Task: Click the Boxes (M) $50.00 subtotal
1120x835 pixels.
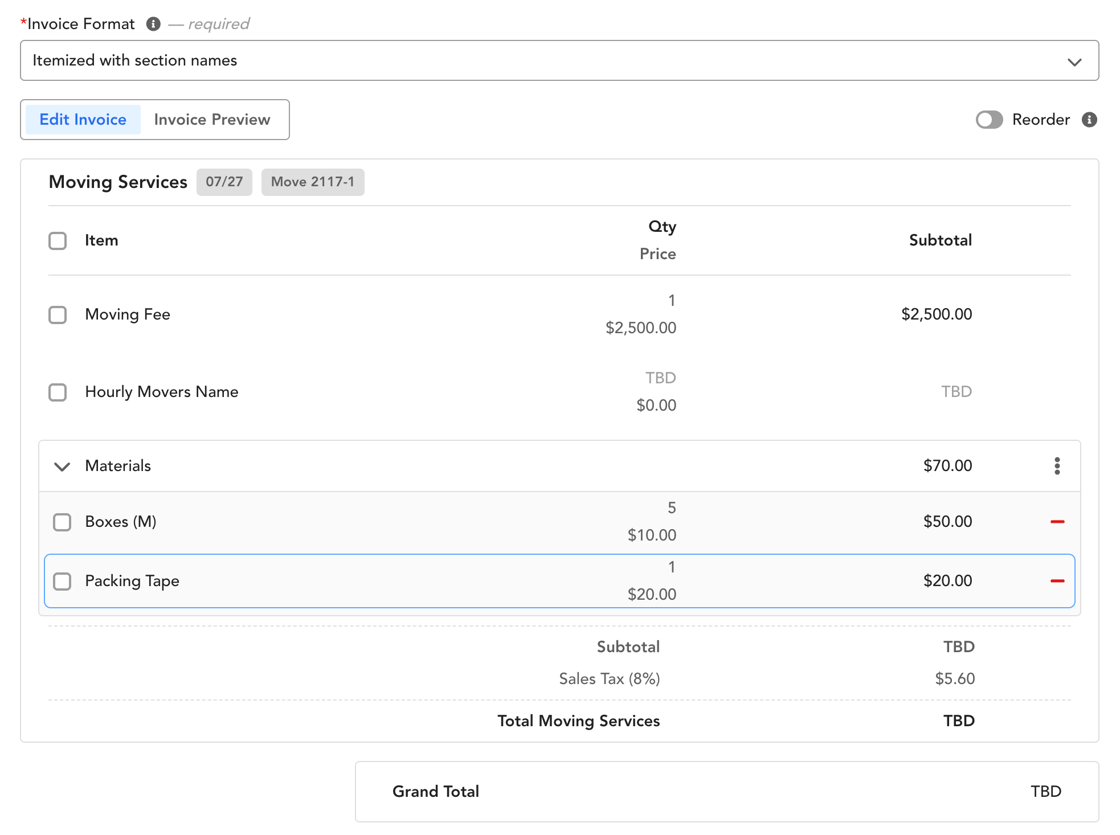Action: pyautogui.click(x=948, y=521)
